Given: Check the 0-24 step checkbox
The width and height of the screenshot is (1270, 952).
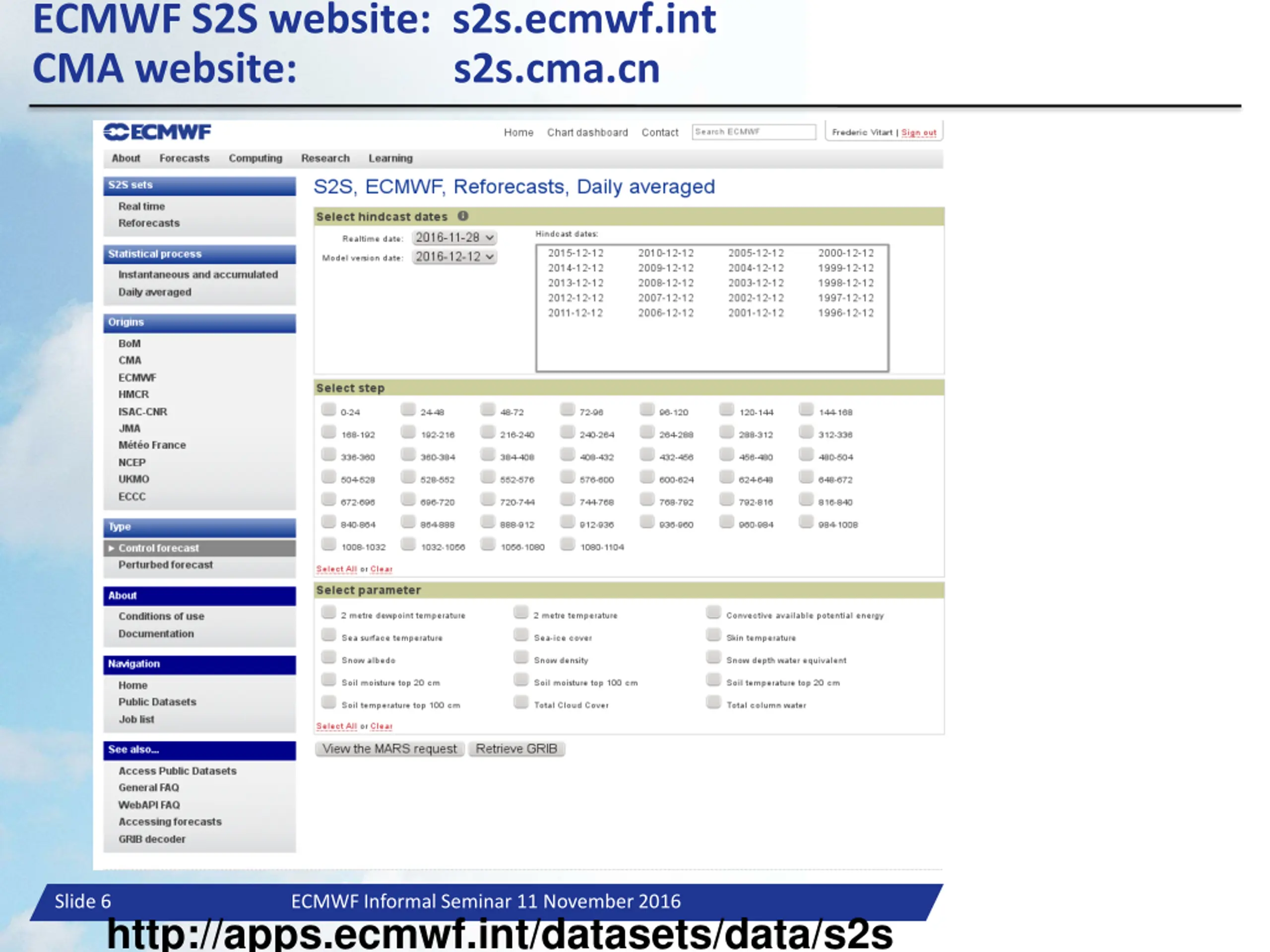Looking at the screenshot, I should tap(328, 410).
